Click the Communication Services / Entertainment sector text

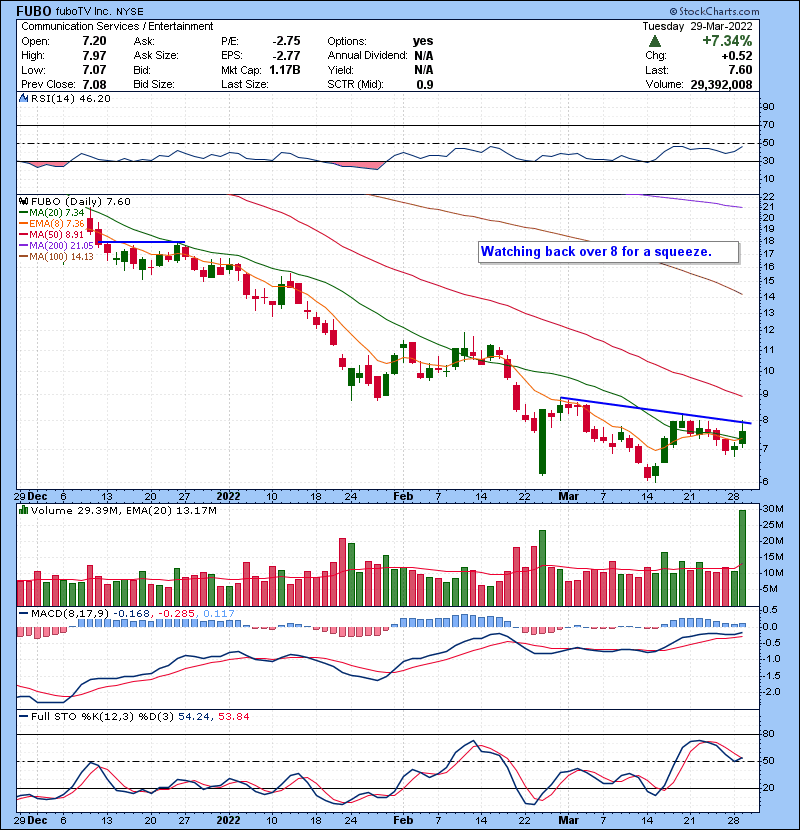pos(117,26)
